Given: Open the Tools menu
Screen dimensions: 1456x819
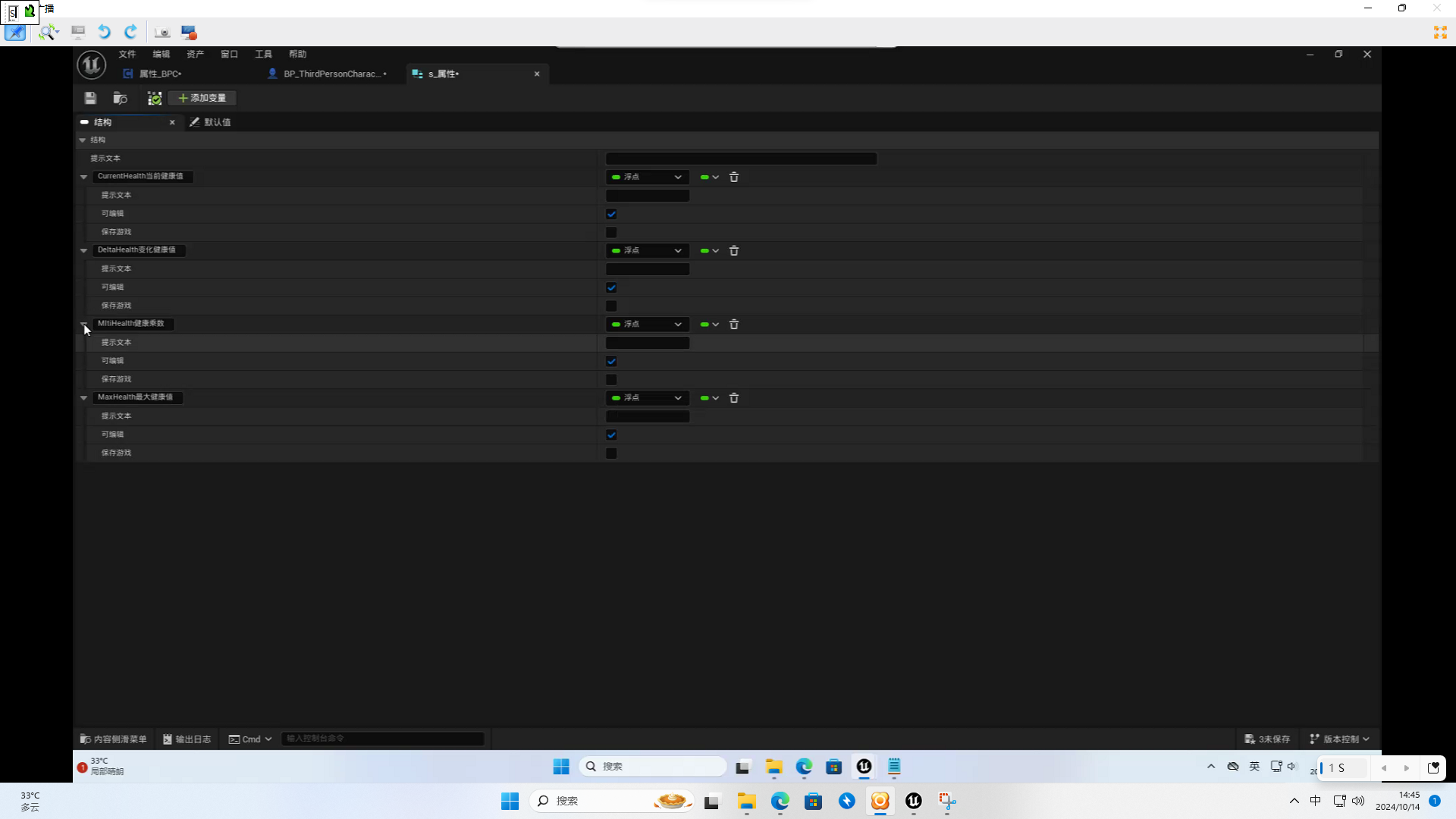Looking at the screenshot, I should [263, 54].
